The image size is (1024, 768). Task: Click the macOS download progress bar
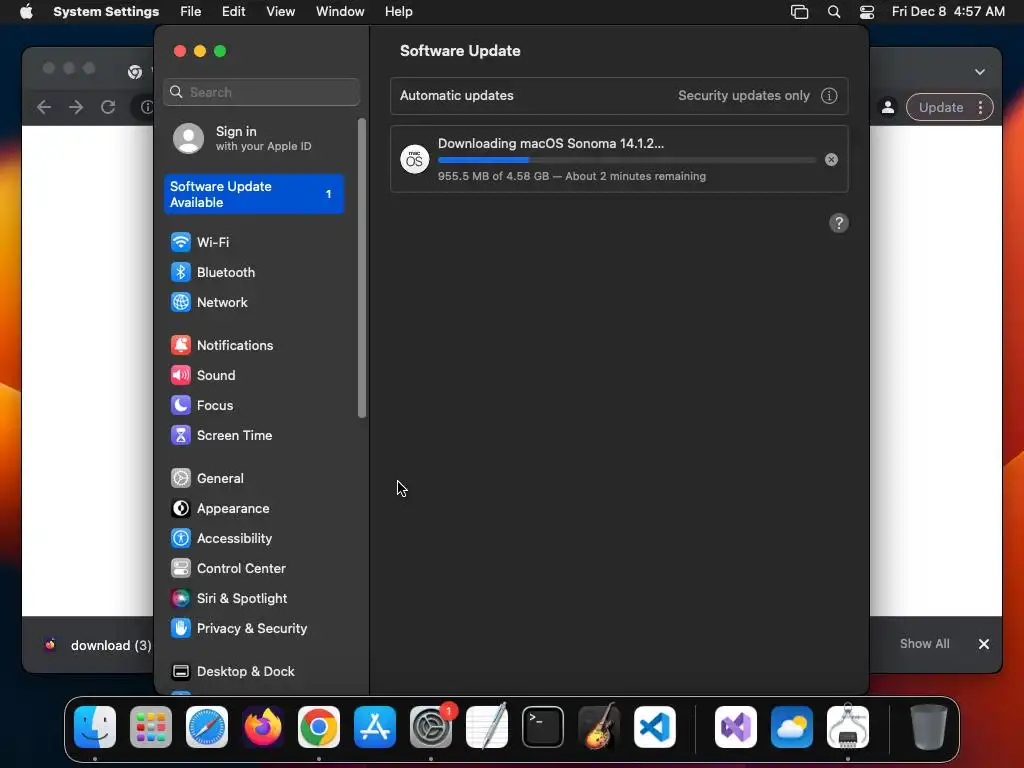tap(627, 160)
